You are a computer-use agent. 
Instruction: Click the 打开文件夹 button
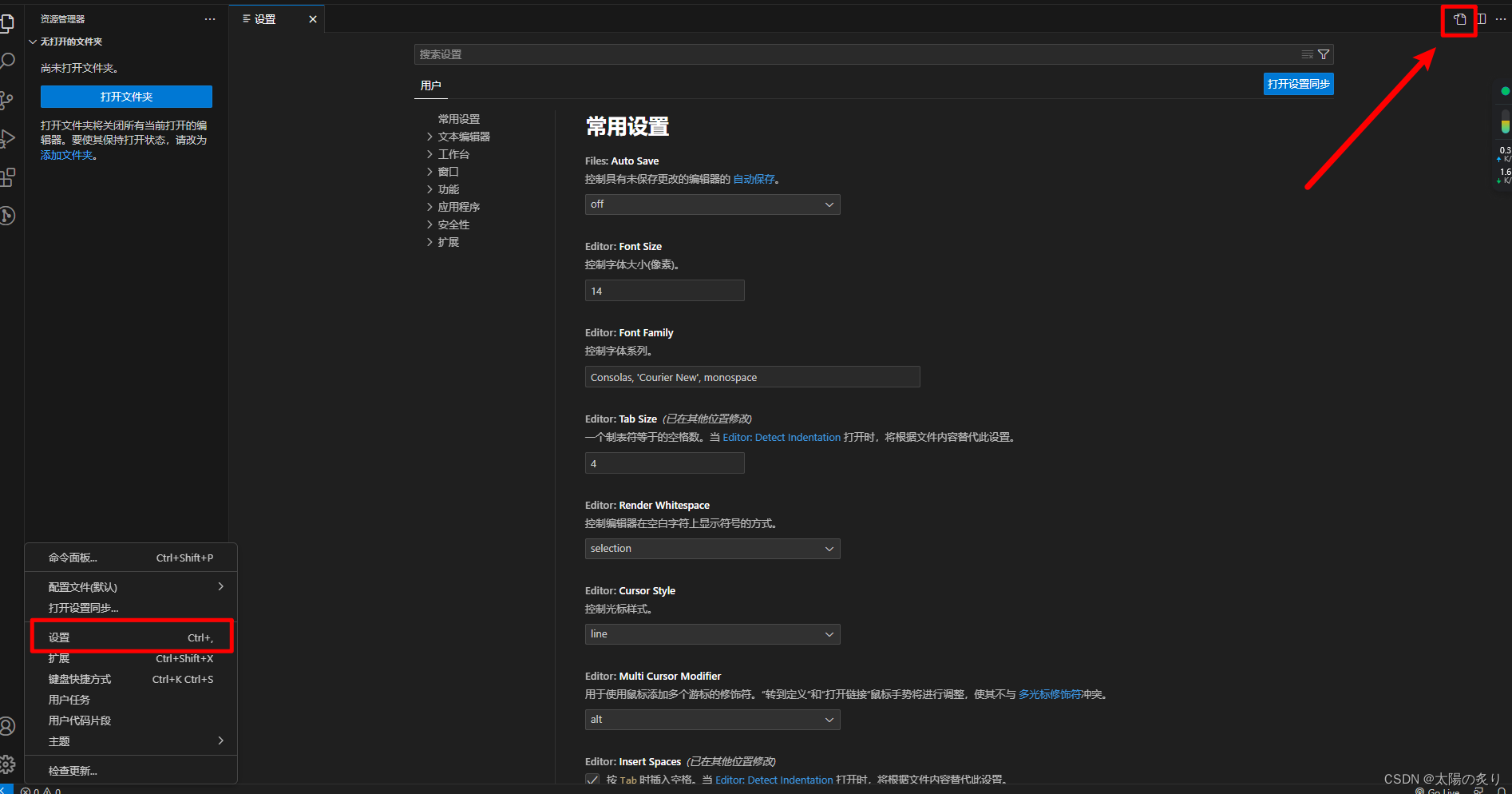[126, 97]
